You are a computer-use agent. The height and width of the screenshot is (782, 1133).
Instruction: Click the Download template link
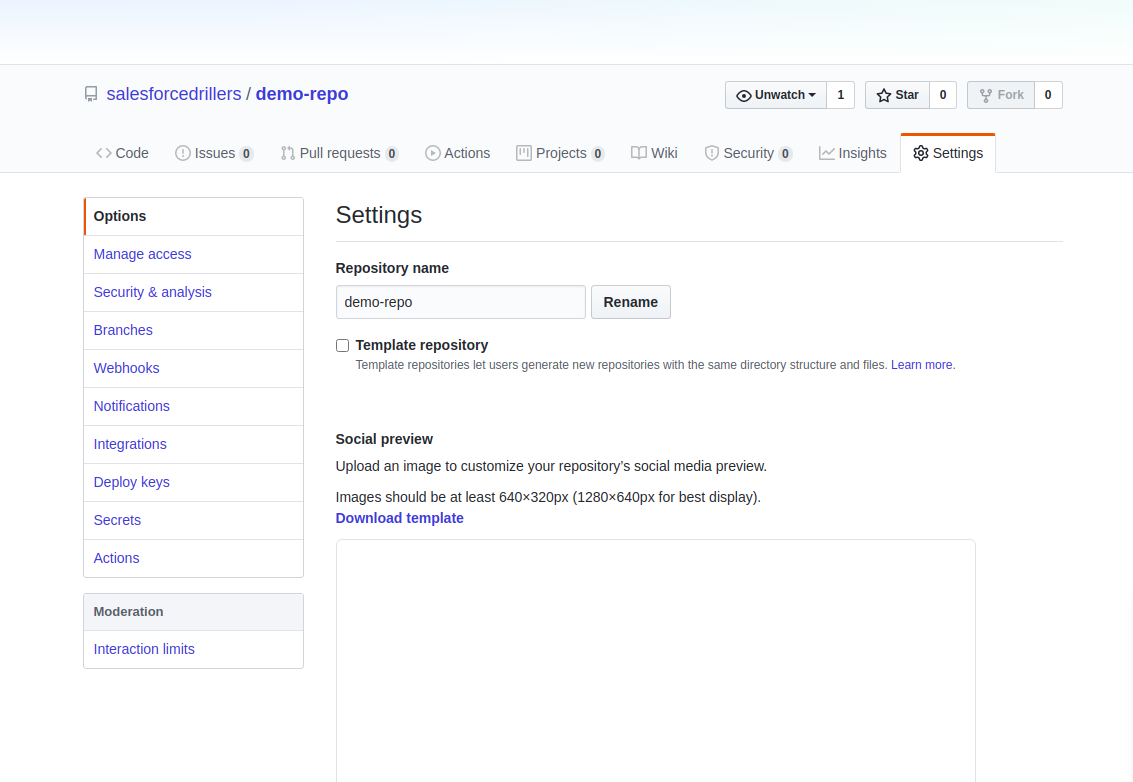[399, 518]
